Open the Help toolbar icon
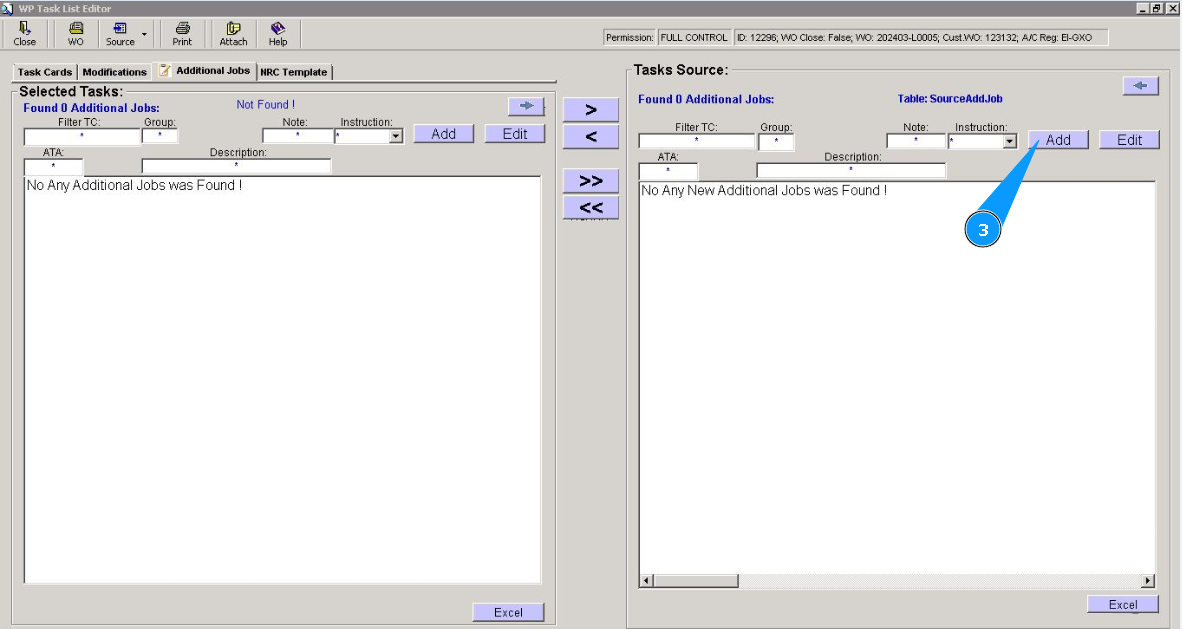The width and height of the screenshot is (1182, 629). (277, 34)
